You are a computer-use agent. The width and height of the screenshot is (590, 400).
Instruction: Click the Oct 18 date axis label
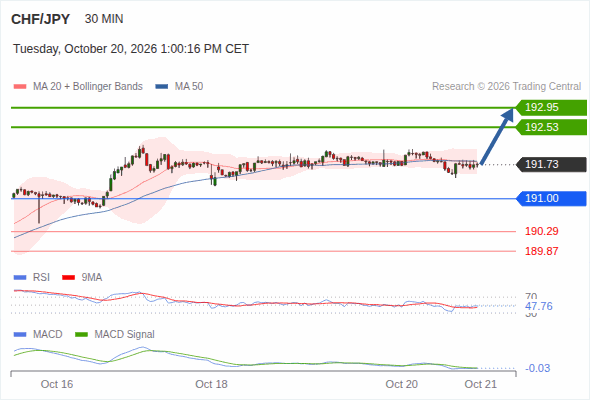coord(211,384)
